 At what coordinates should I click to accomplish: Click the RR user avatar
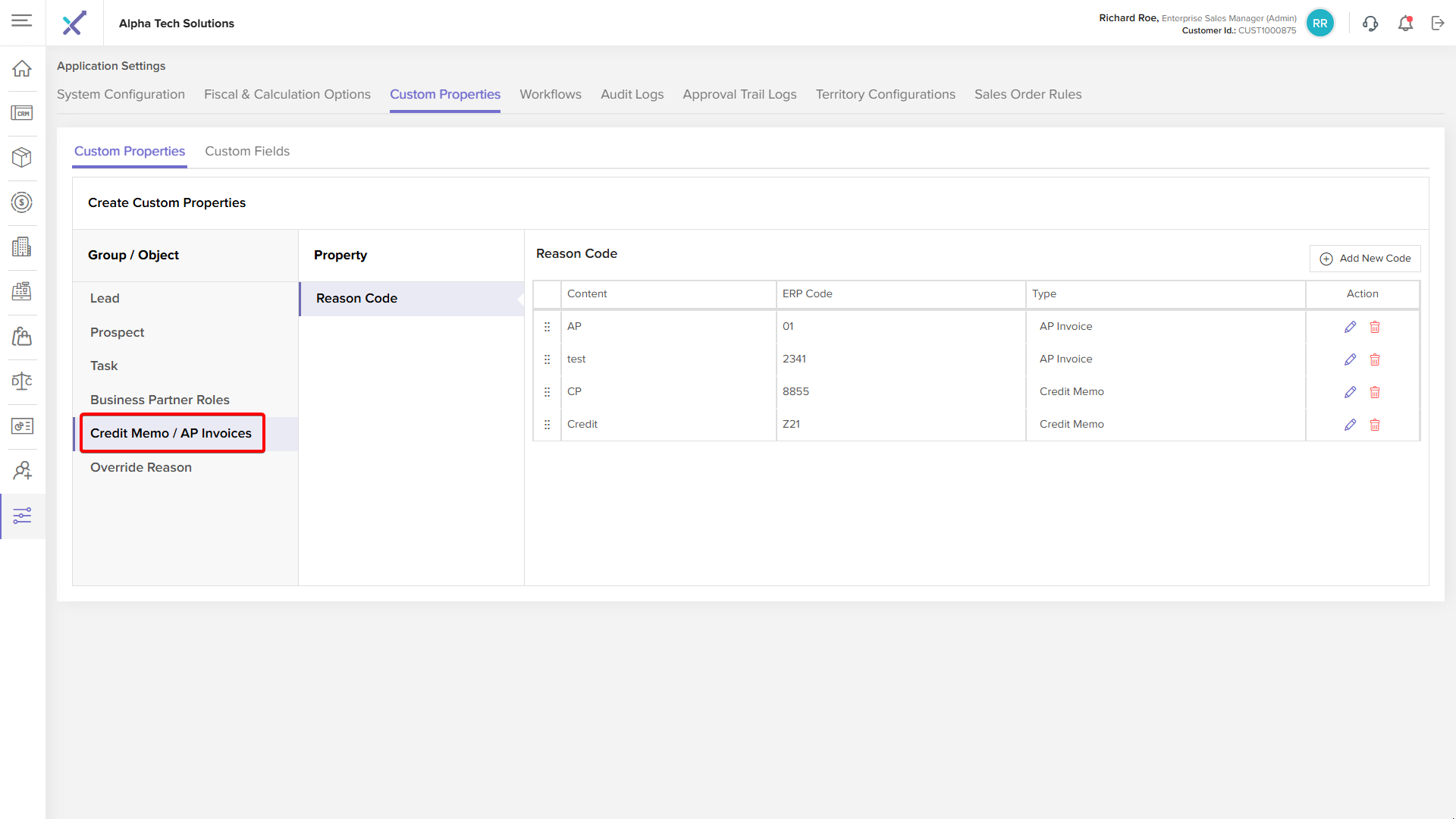[1319, 24]
